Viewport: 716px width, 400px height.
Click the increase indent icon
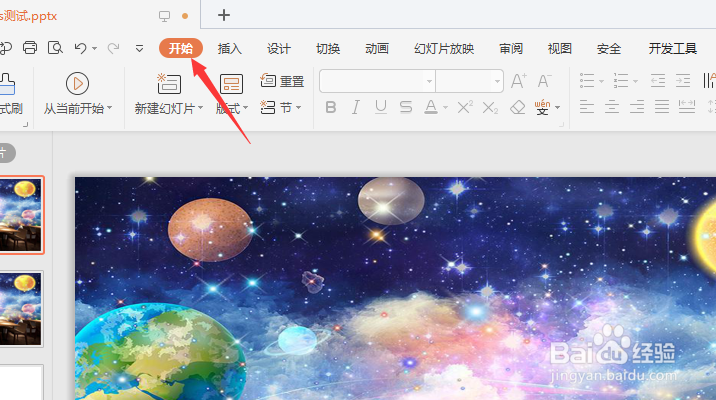point(683,81)
